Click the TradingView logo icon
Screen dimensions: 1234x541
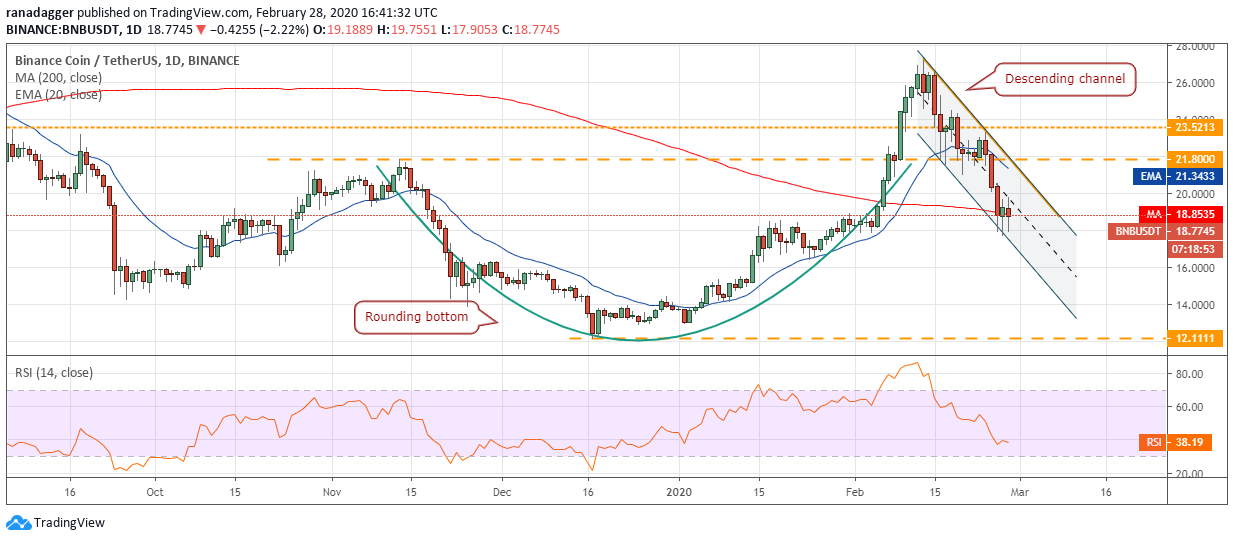[x=18, y=523]
